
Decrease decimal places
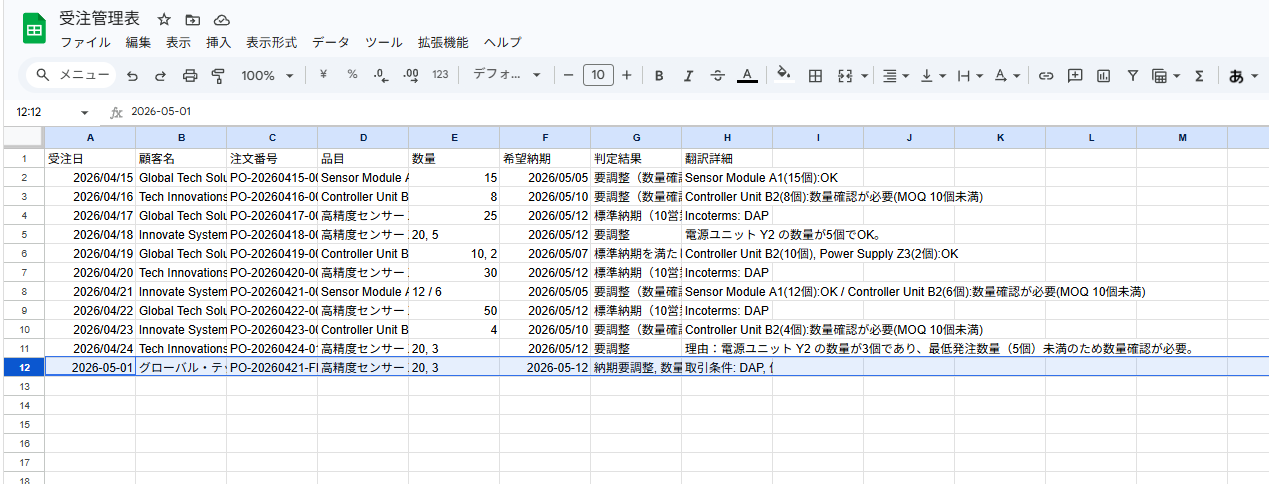(x=380, y=75)
